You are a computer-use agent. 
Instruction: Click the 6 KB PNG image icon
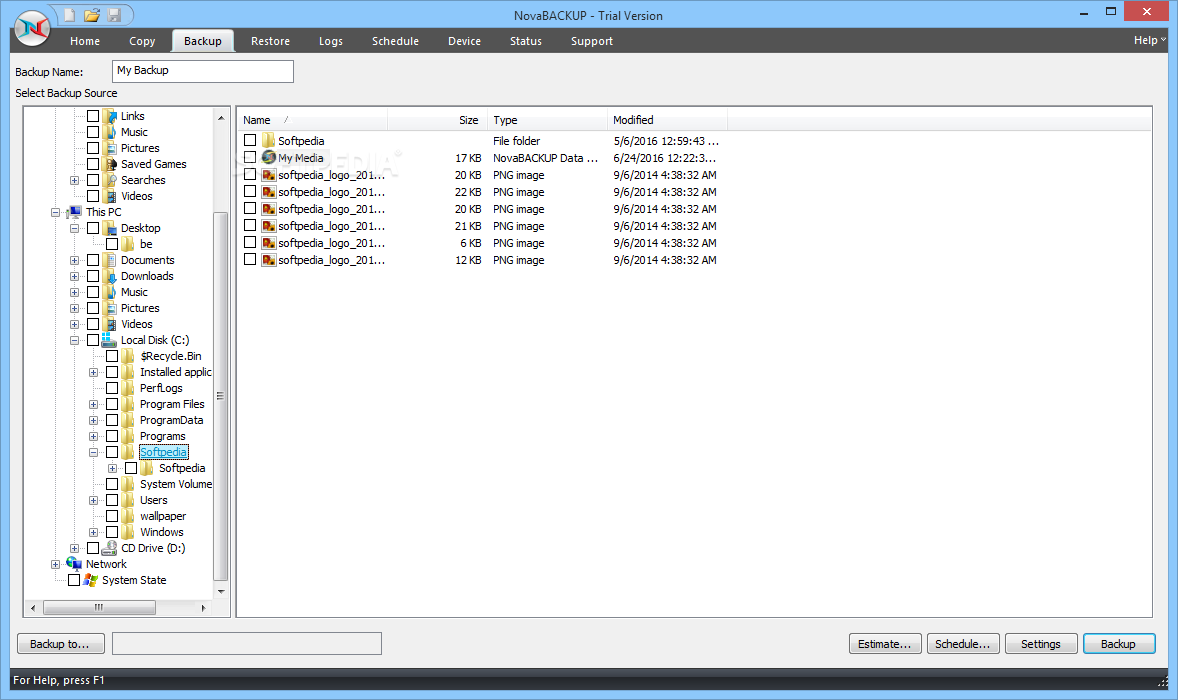268,243
